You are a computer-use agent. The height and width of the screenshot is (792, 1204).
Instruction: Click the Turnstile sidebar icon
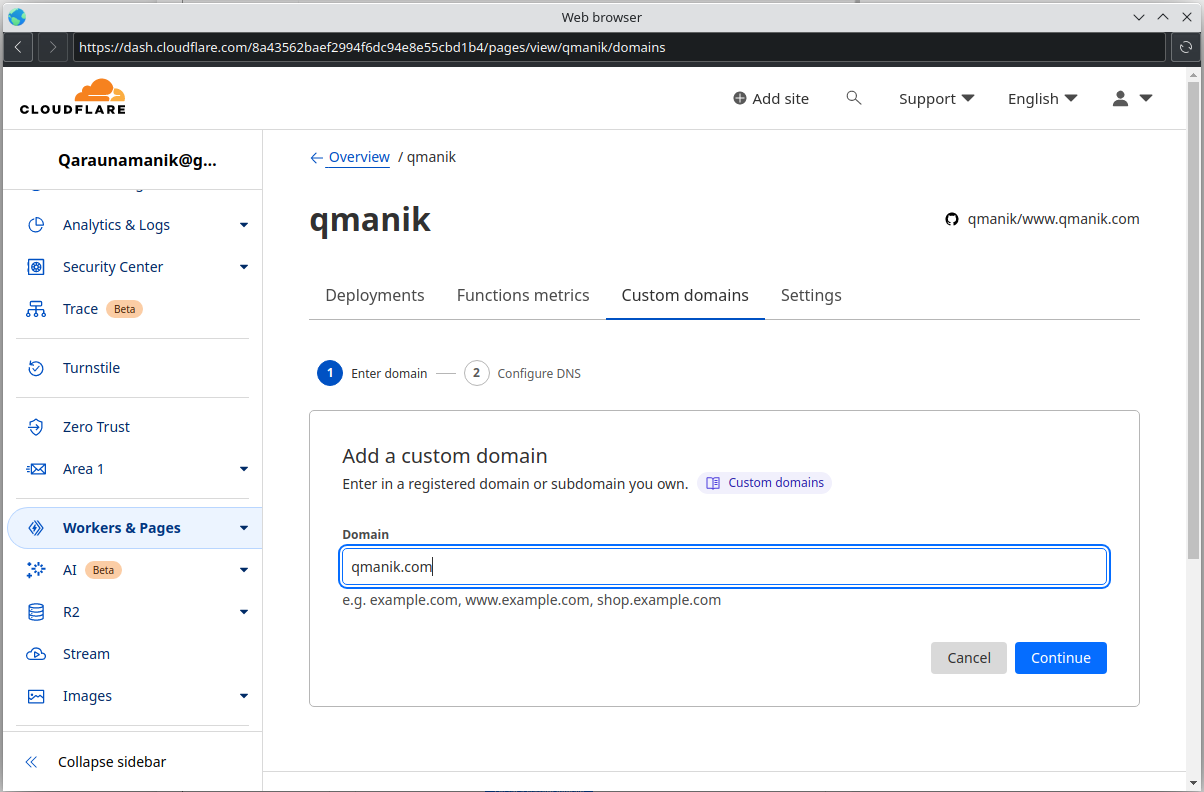[36, 368]
